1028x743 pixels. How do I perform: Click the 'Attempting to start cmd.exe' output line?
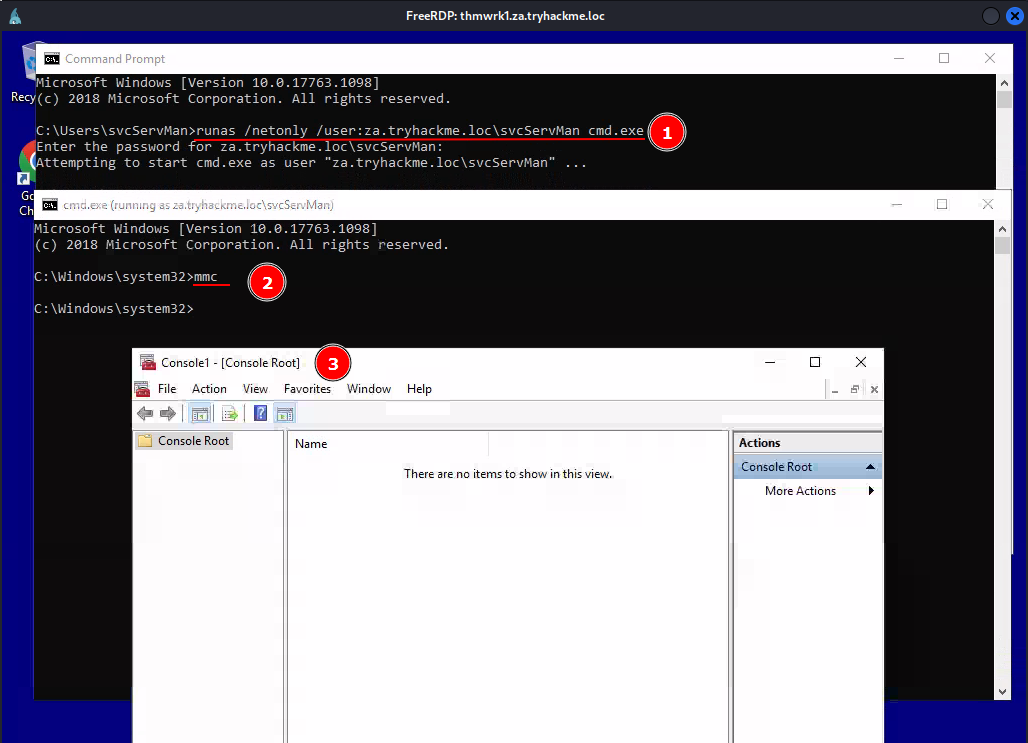(x=311, y=163)
